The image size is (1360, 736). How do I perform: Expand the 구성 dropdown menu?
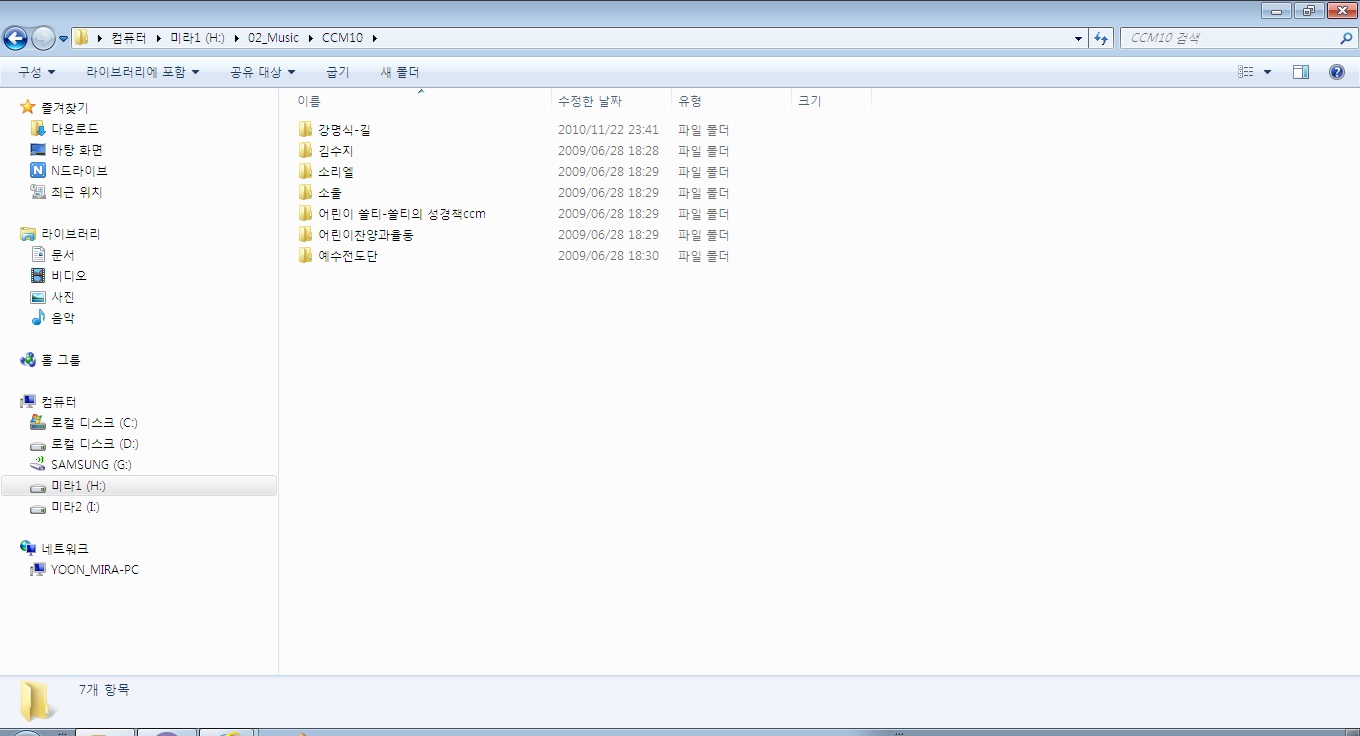(x=36, y=72)
